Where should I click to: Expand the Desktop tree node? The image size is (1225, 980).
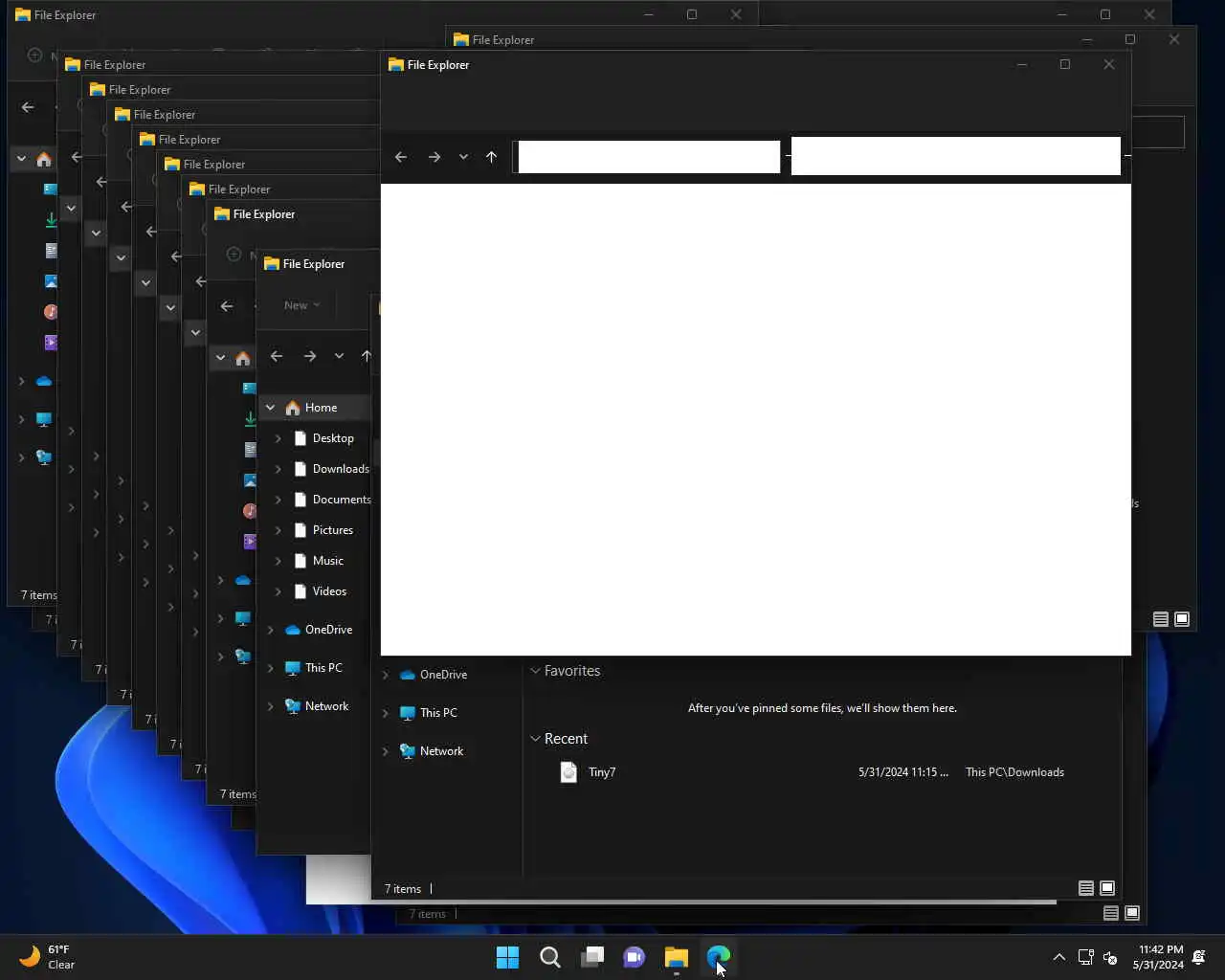(278, 438)
